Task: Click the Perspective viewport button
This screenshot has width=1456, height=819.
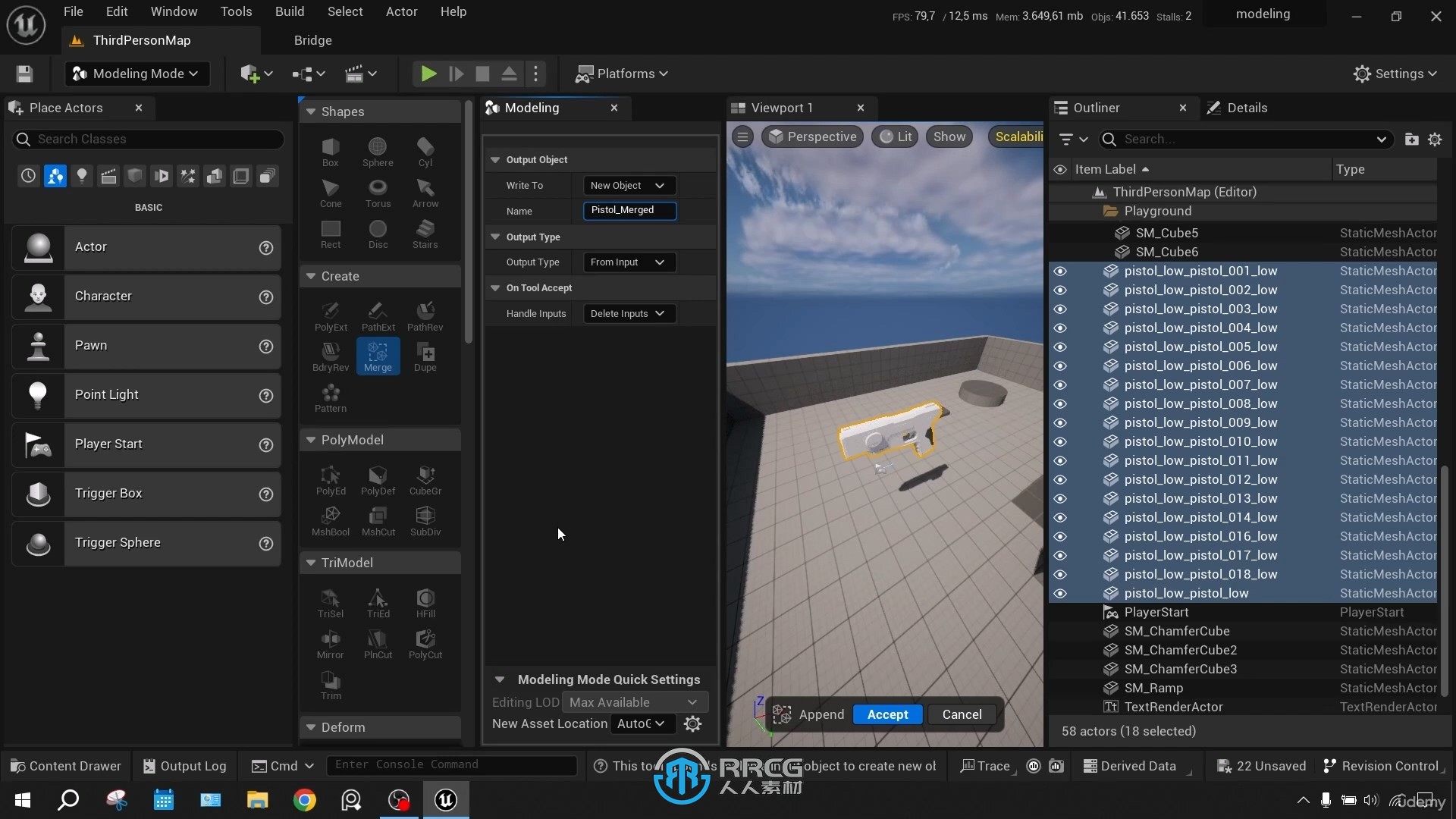Action: point(812,136)
